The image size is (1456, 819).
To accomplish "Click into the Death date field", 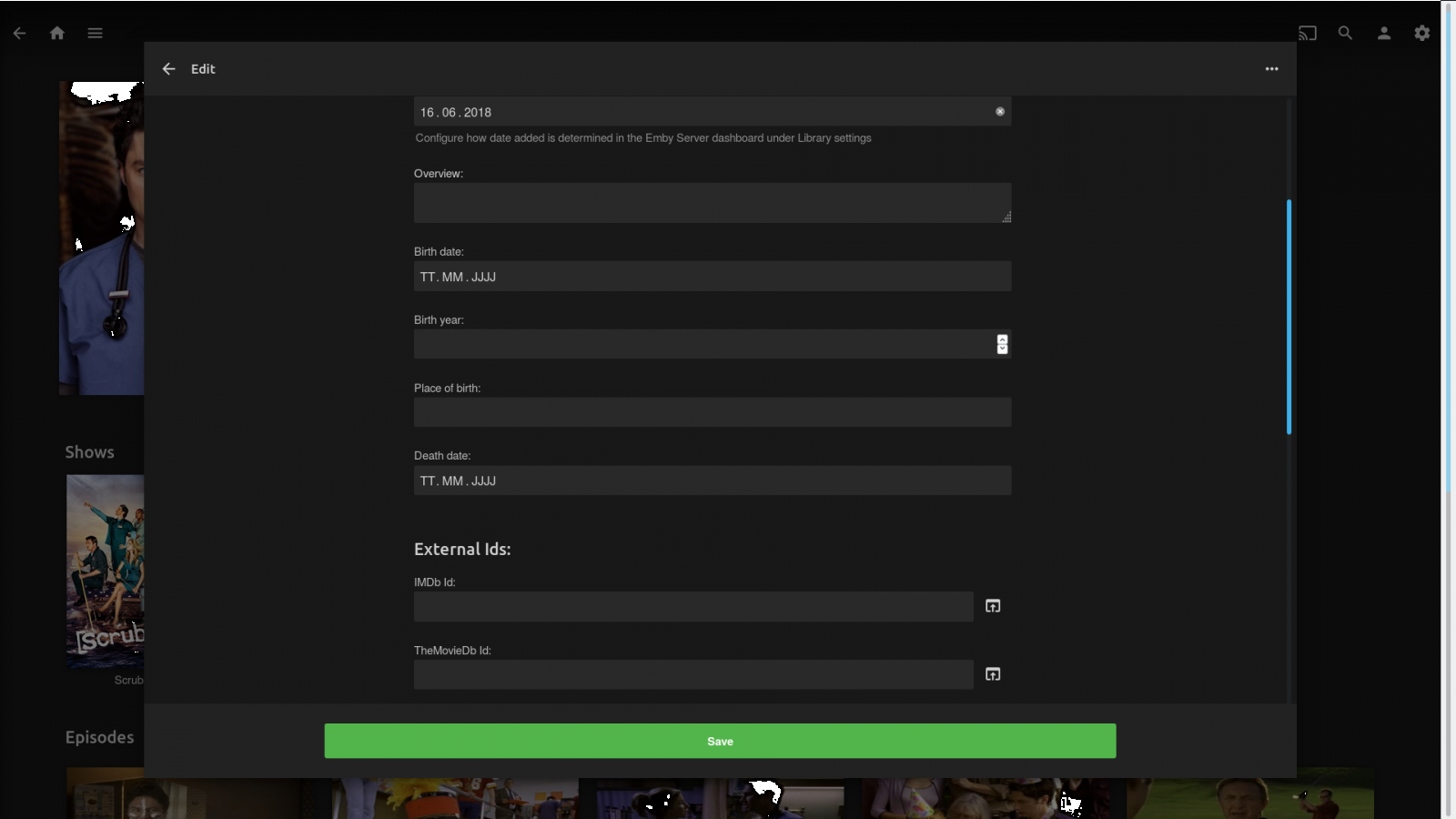I will click(713, 480).
